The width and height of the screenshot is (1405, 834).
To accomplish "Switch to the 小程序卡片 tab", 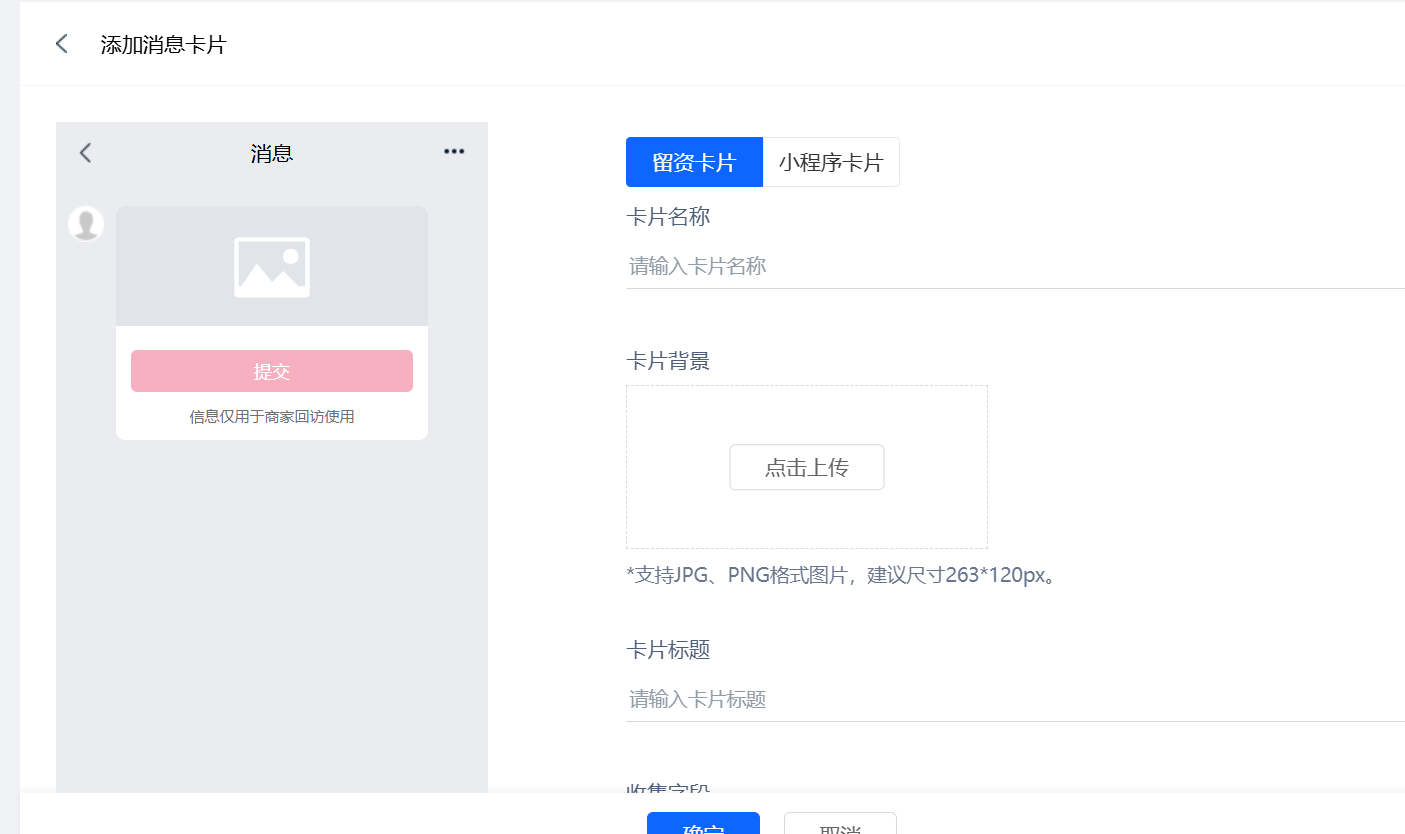I will (x=831, y=163).
